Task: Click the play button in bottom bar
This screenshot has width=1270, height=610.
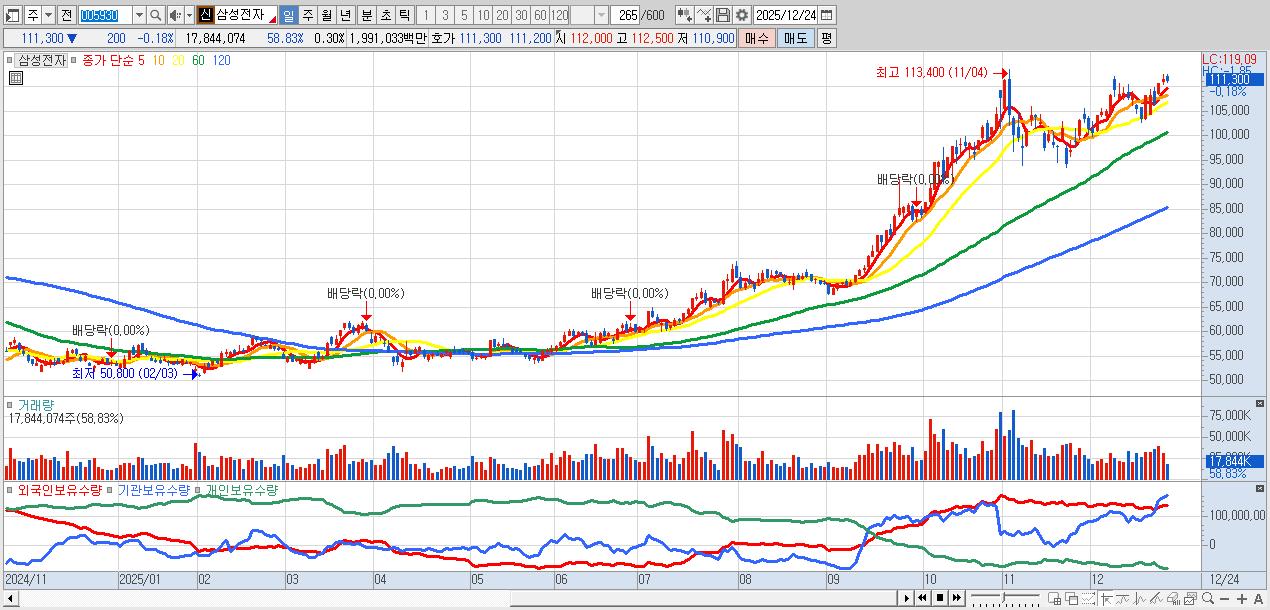Action: 907,598
